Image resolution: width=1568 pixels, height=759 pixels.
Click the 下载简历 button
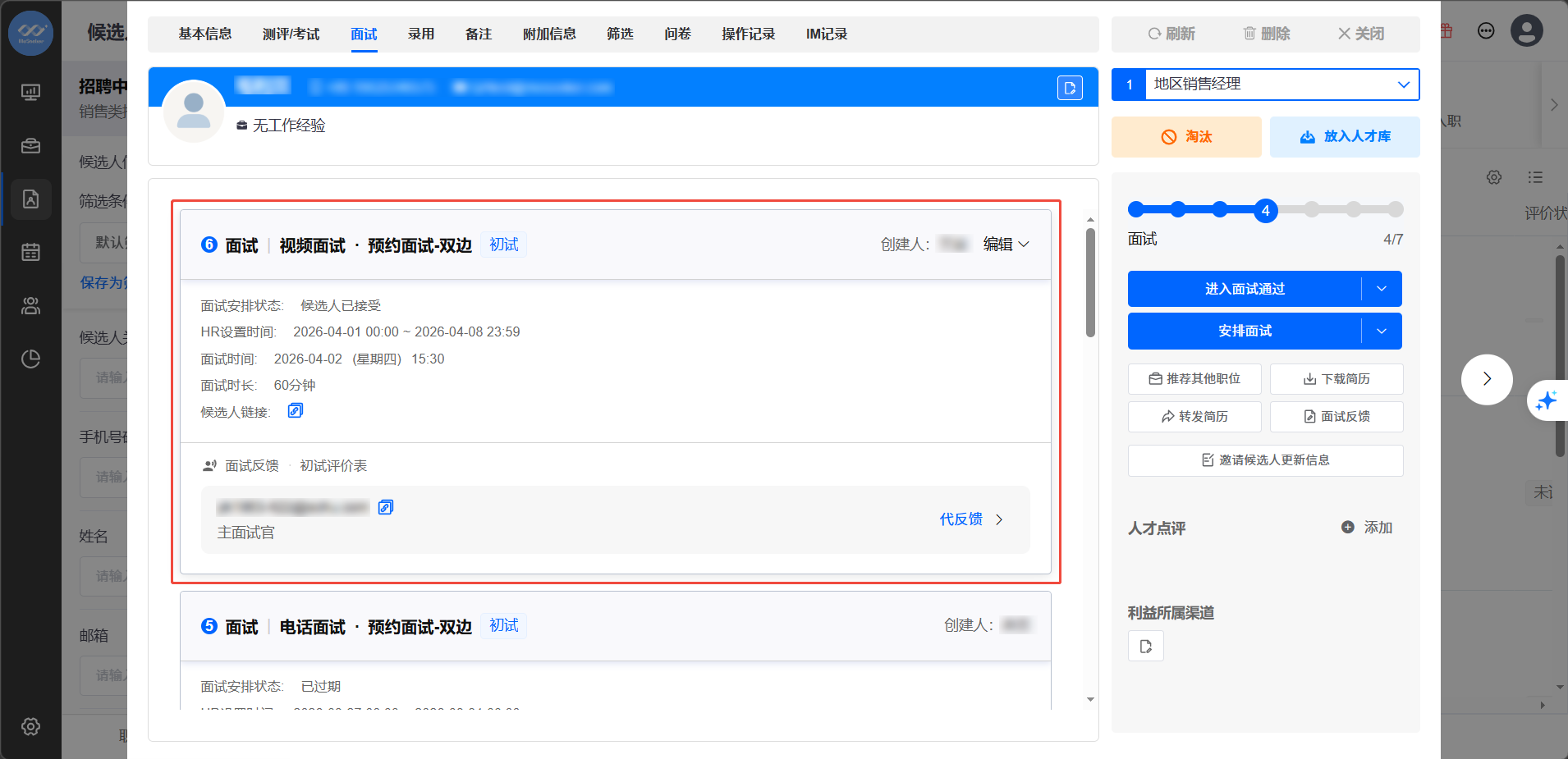coord(1336,379)
